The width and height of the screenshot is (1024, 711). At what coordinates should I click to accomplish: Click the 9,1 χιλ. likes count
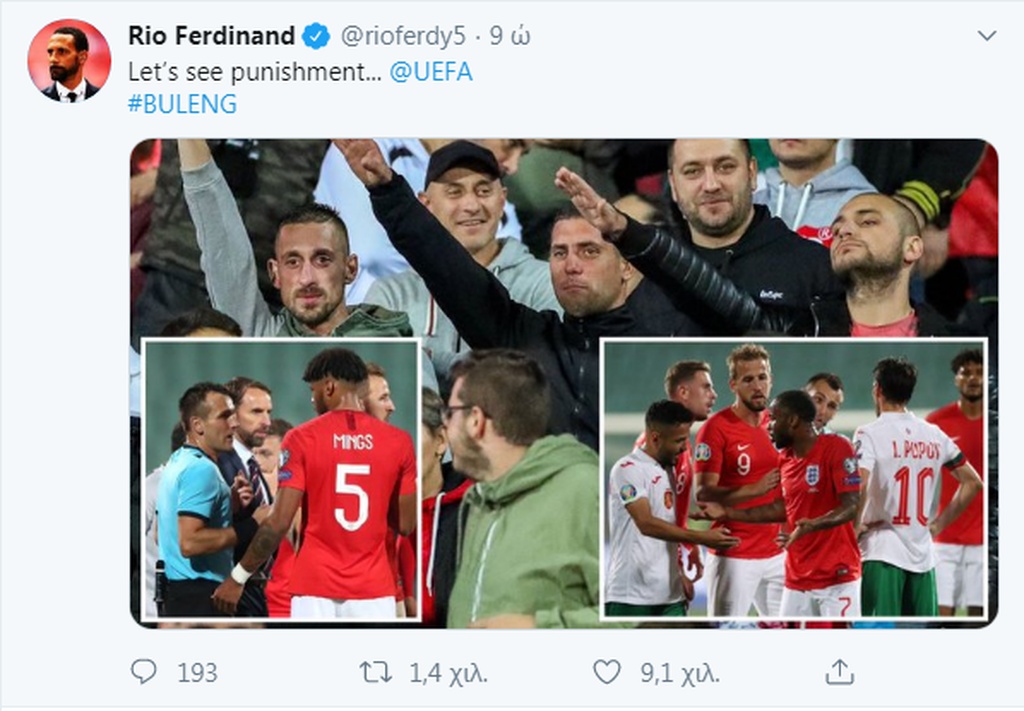click(678, 673)
